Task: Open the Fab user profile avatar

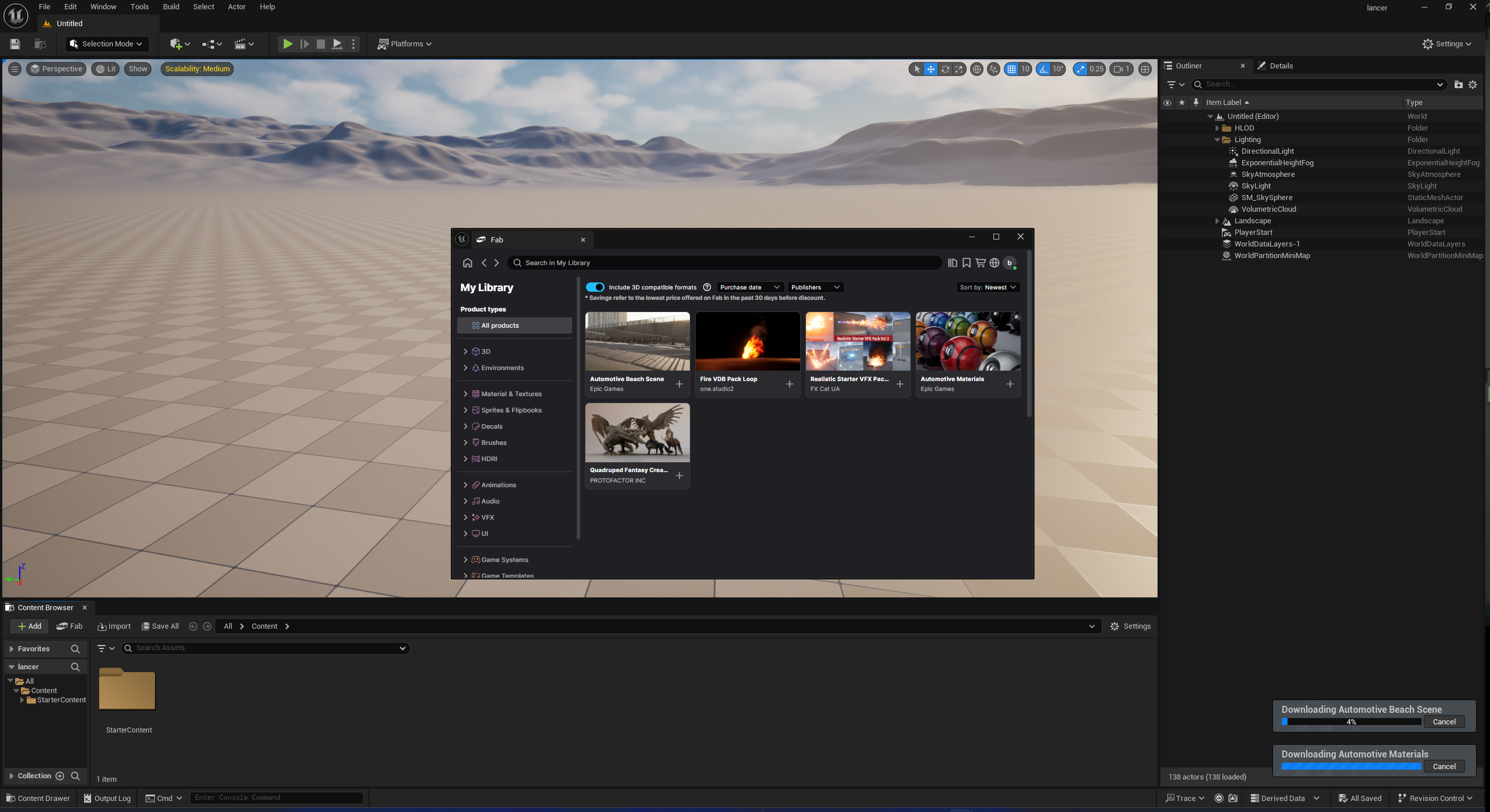Action: (1010, 263)
